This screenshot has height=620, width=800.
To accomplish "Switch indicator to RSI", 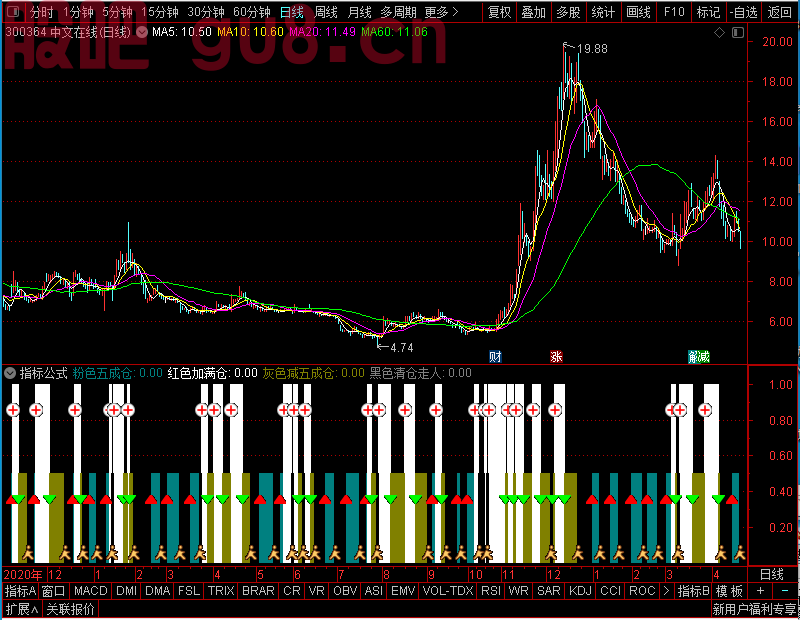I will point(491,591).
